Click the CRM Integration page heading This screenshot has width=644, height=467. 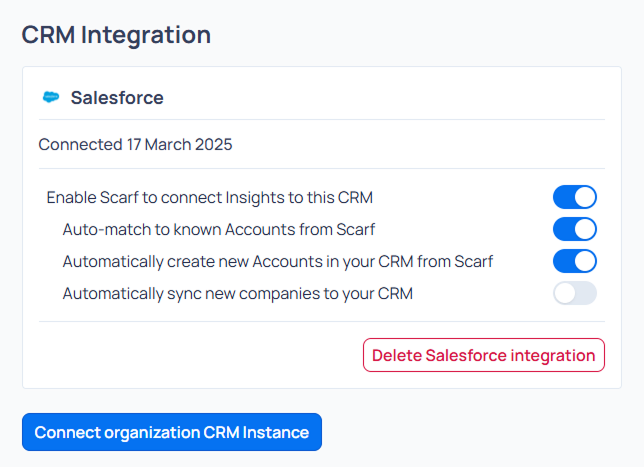coord(116,34)
